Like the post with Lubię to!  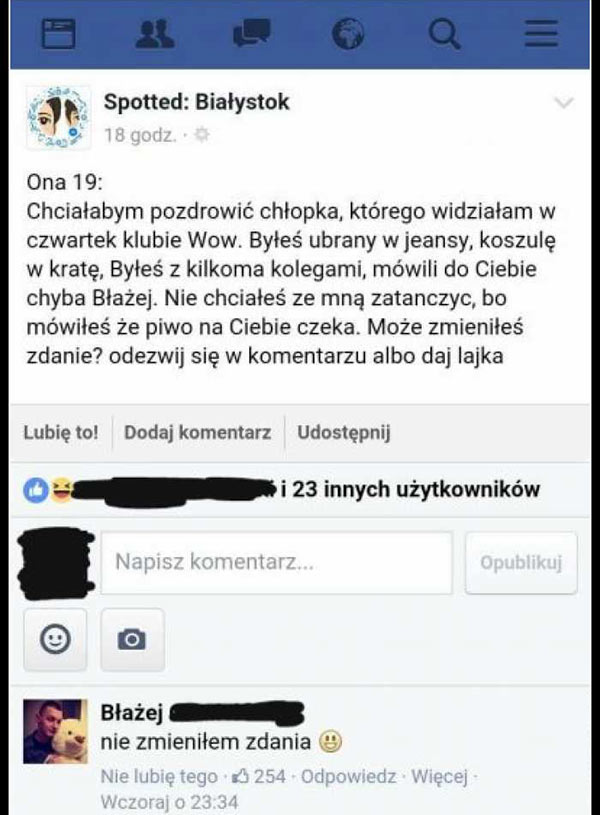coord(61,432)
